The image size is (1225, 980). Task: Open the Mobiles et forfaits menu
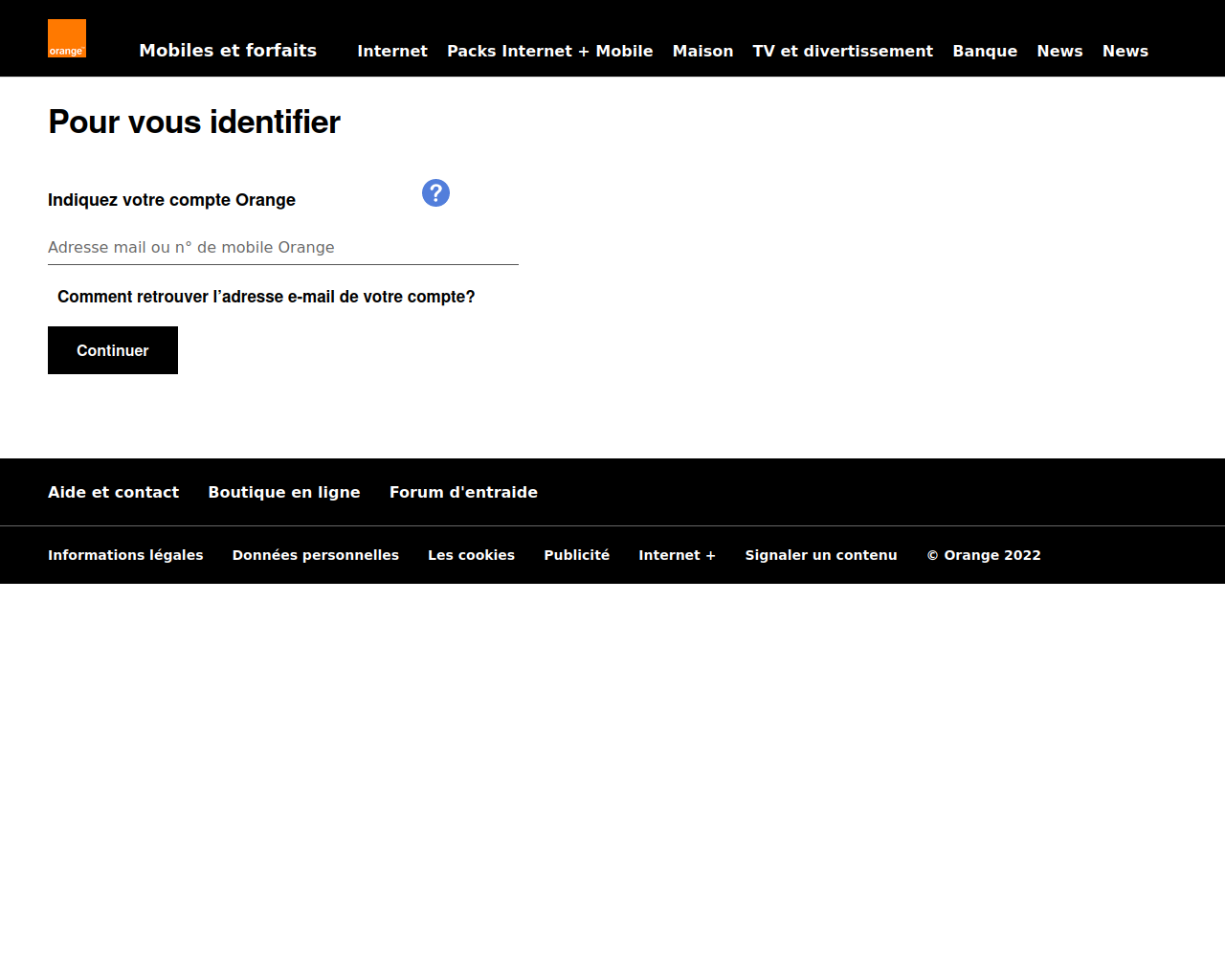pos(228,51)
